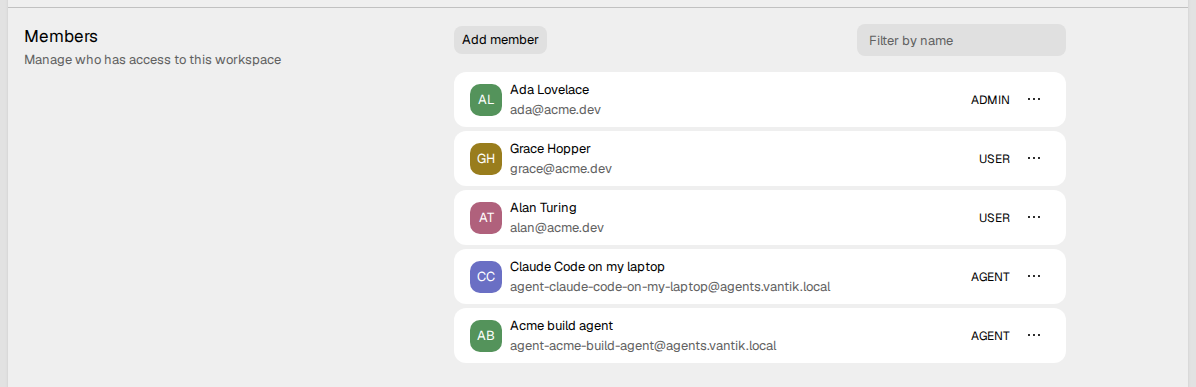Image resolution: width=1196 pixels, height=387 pixels.
Task: Click the name Claude Code on my laptop
Action: tap(587, 266)
